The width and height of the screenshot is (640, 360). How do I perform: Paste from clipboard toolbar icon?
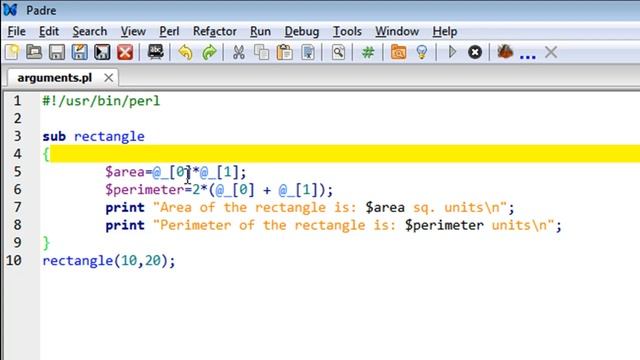click(284, 52)
